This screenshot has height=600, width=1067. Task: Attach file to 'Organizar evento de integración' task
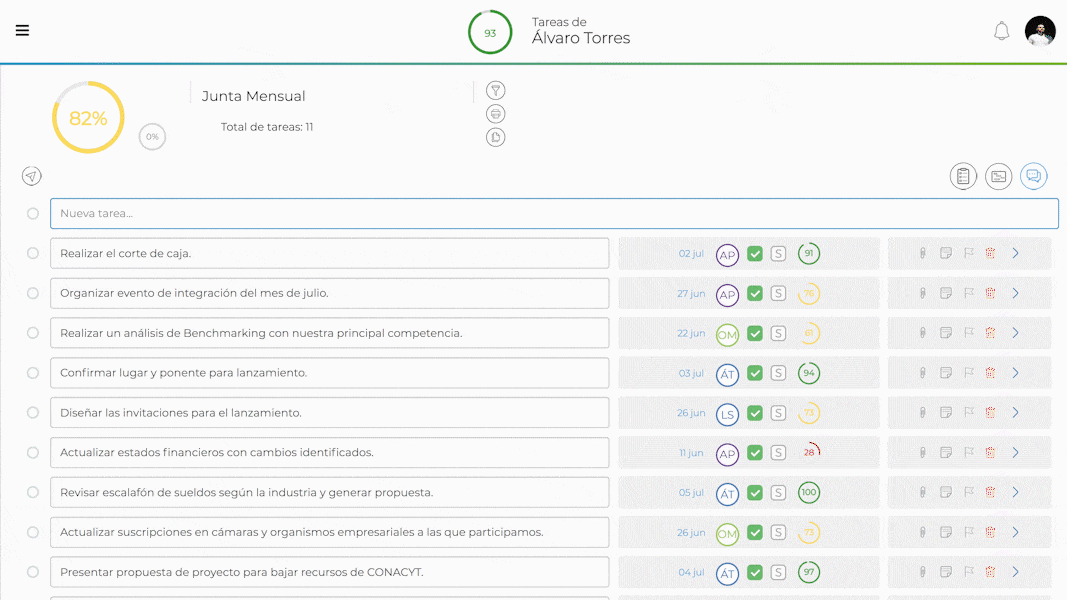[x=923, y=293]
